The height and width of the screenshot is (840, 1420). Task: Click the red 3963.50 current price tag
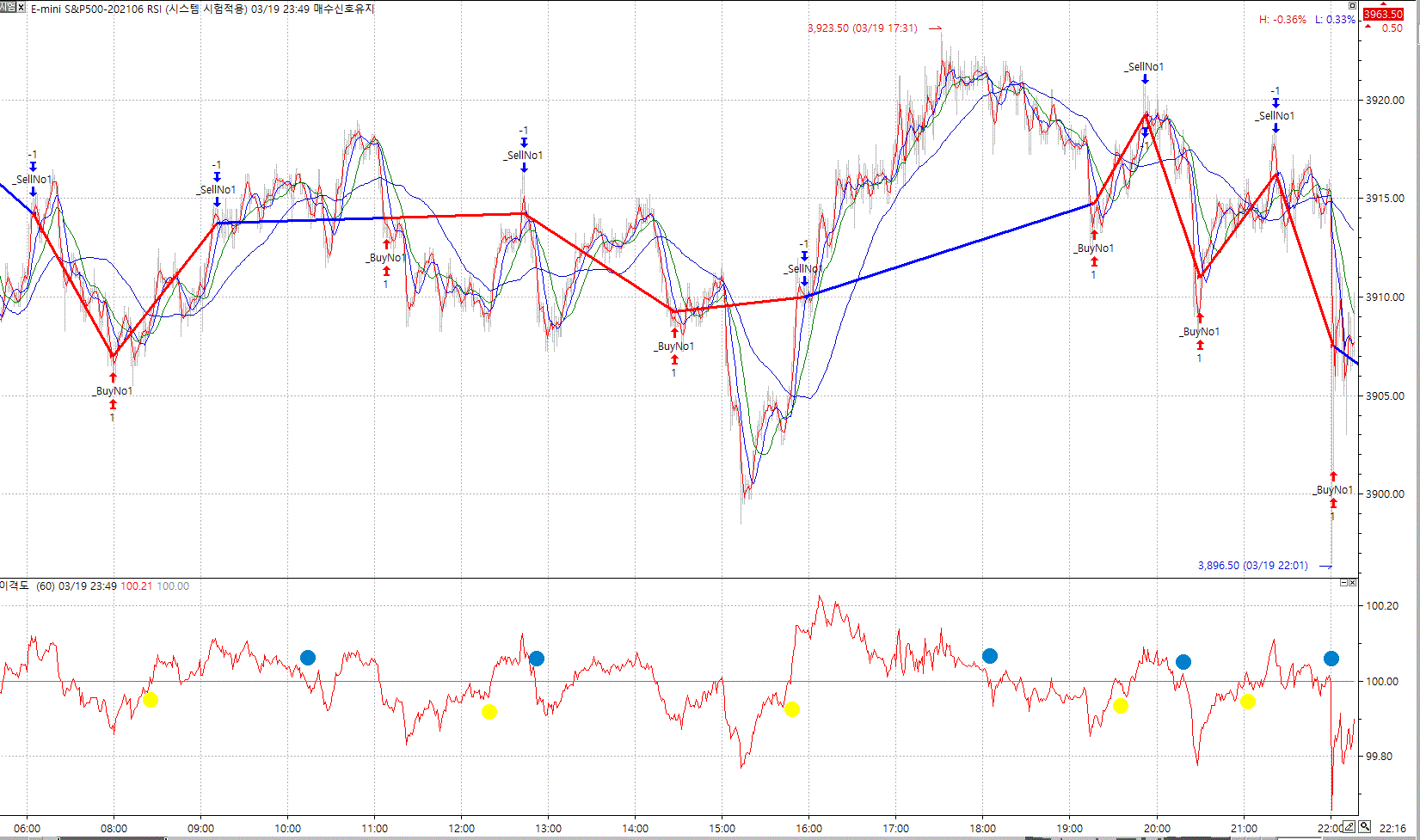pyautogui.click(x=1383, y=15)
